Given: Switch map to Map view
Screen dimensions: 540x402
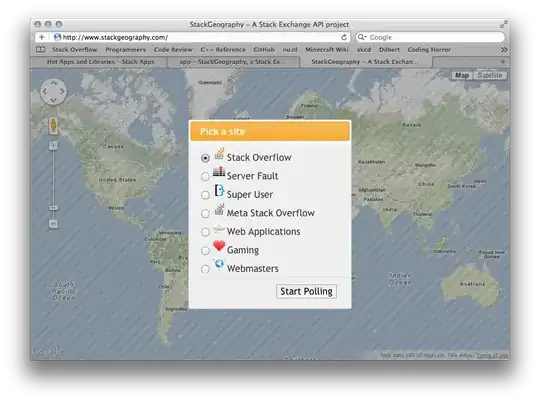Looking at the screenshot, I should (x=462, y=75).
